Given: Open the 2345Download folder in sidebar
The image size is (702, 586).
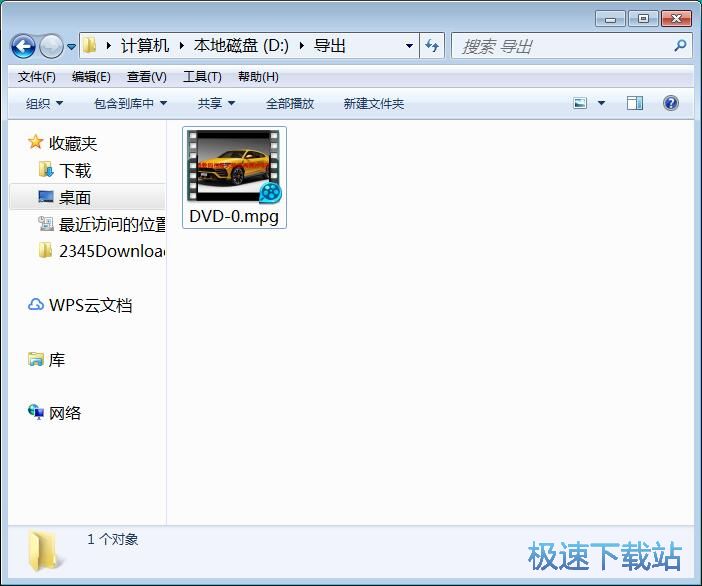Looking at the screenshot, I should pos(112,251).
